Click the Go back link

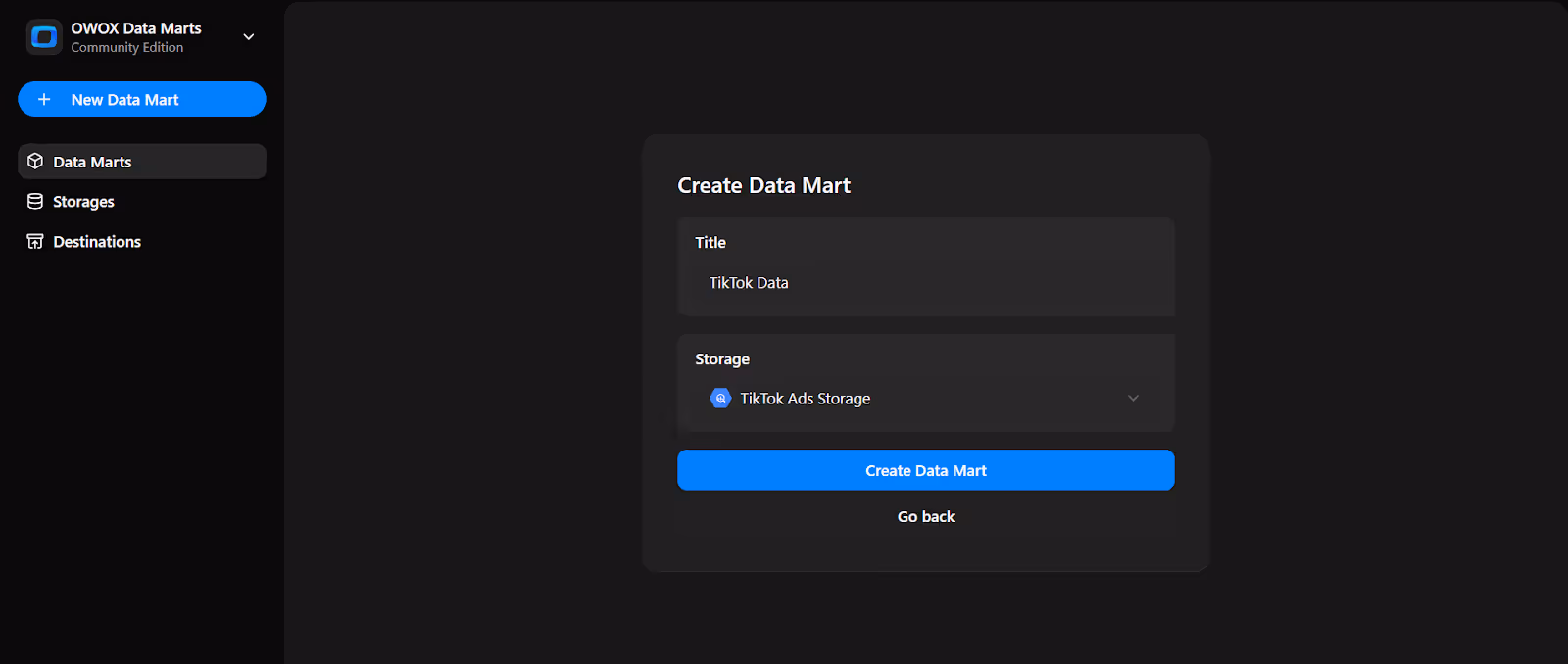pyautogui.click(x=926, y=517)
